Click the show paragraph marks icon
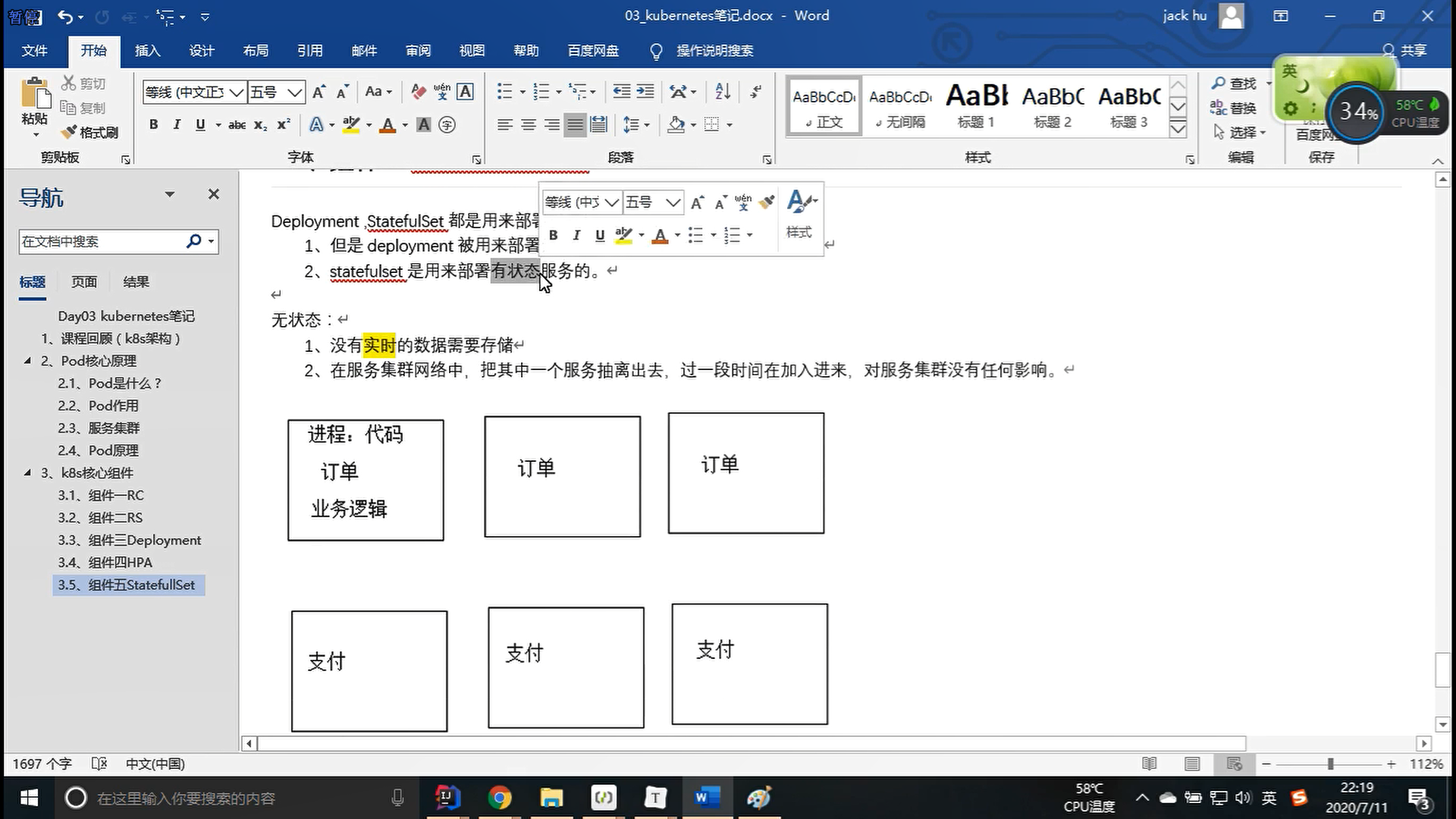1456x819 pixels. [755, 92]
